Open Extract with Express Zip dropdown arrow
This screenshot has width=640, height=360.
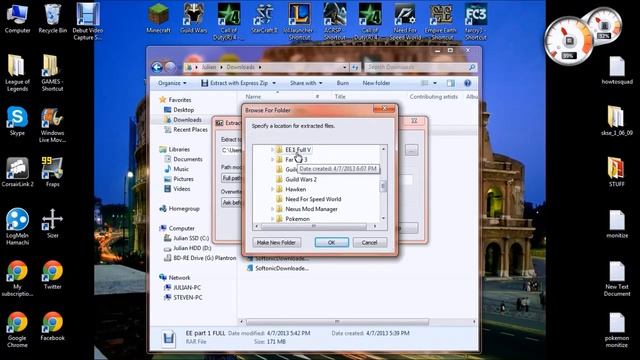[x=274, y=83]
